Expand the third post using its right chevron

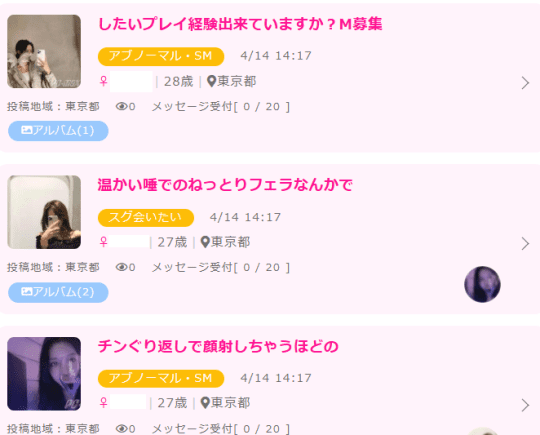pos(525,405)
